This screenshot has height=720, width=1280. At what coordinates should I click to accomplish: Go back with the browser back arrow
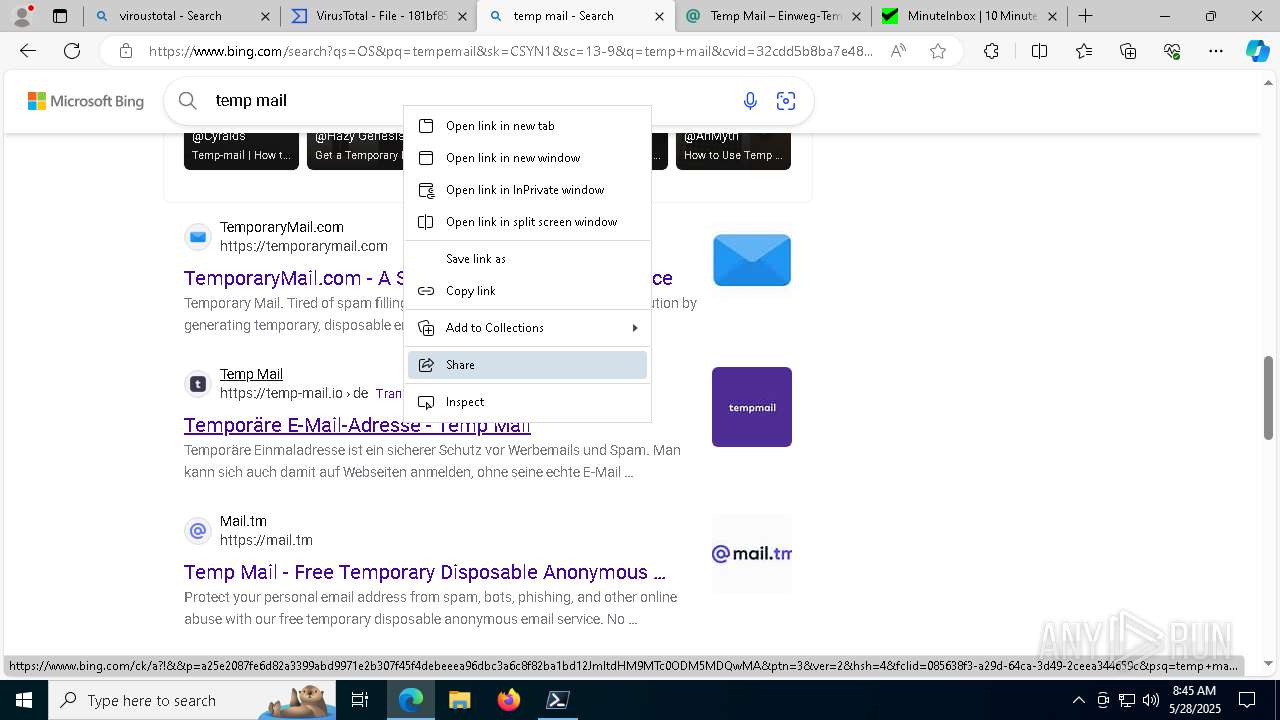[x=28, y=51]
